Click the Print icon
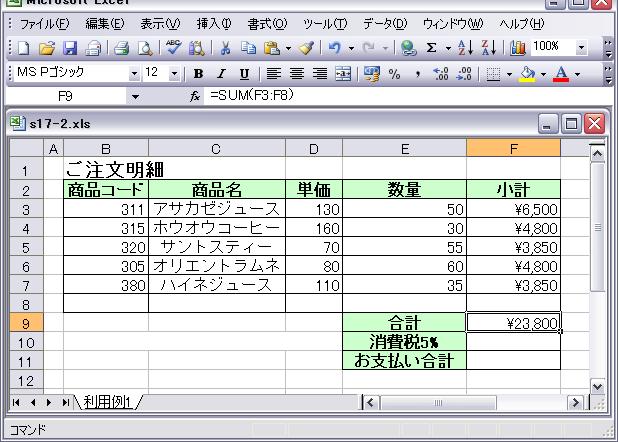Image resolution: width=618 pixels, height=442 pixels. [121, 48]
